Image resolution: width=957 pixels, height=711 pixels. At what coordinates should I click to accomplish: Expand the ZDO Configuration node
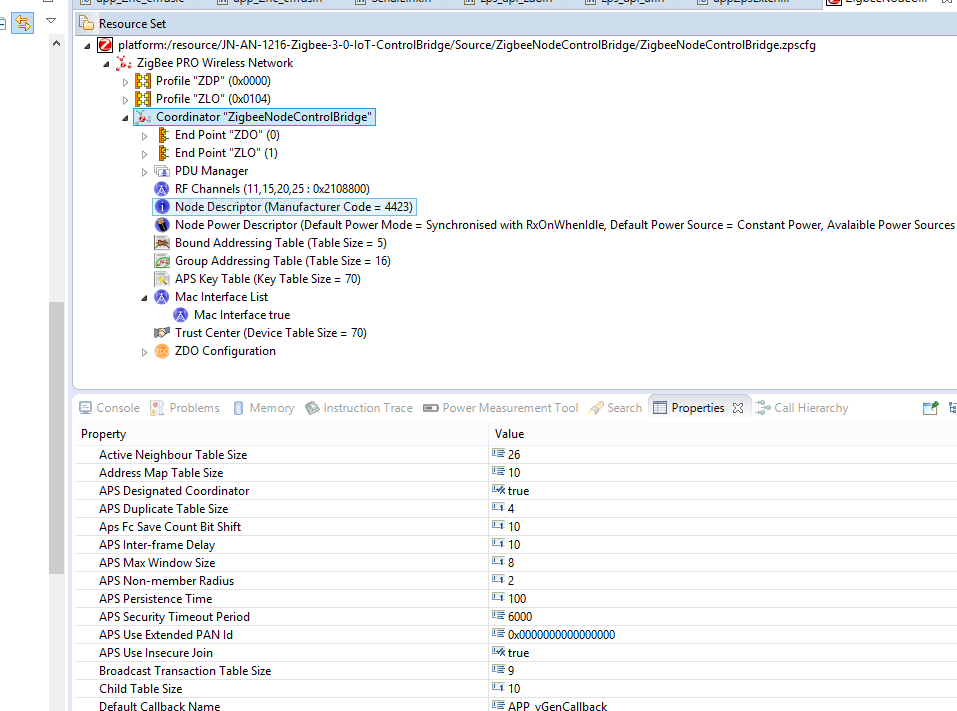[x=144, y=352]
